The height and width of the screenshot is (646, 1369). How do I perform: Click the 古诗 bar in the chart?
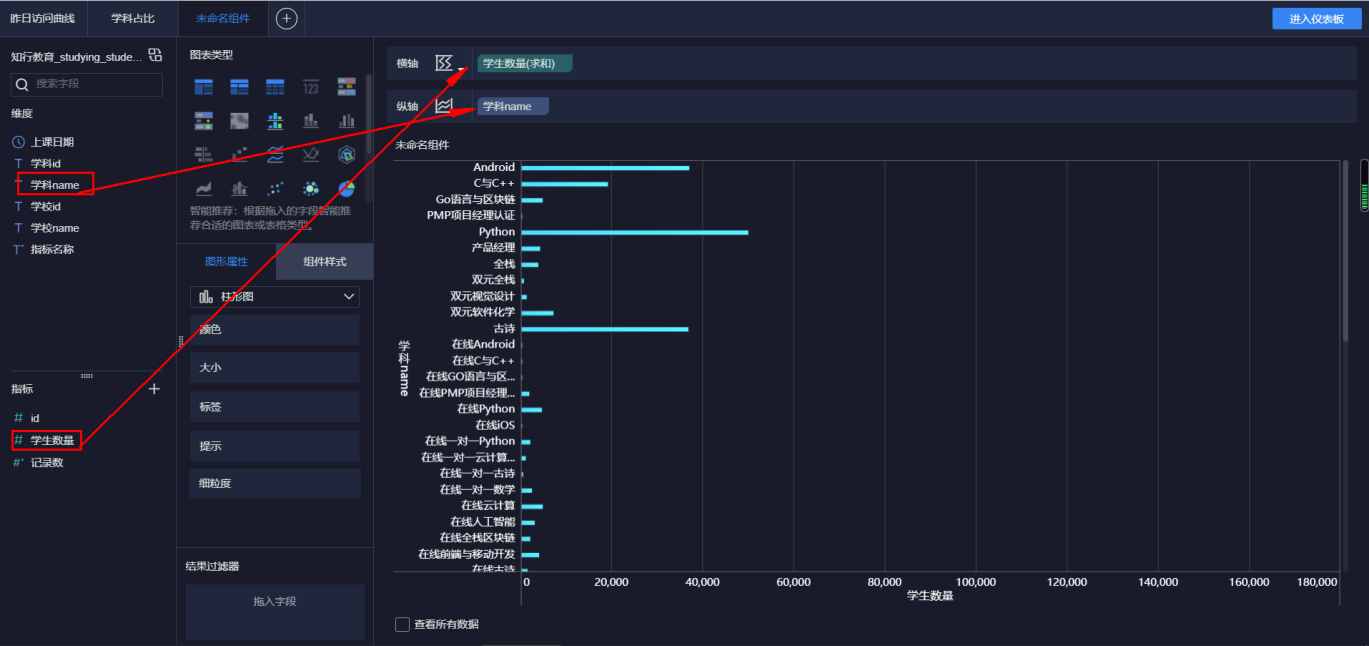pos(605,329)
